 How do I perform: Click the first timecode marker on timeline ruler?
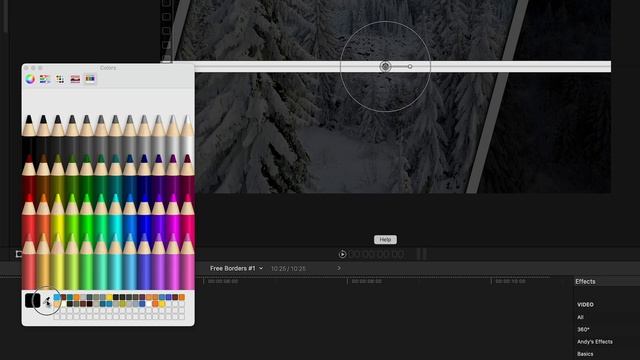(x=223, y=281)
